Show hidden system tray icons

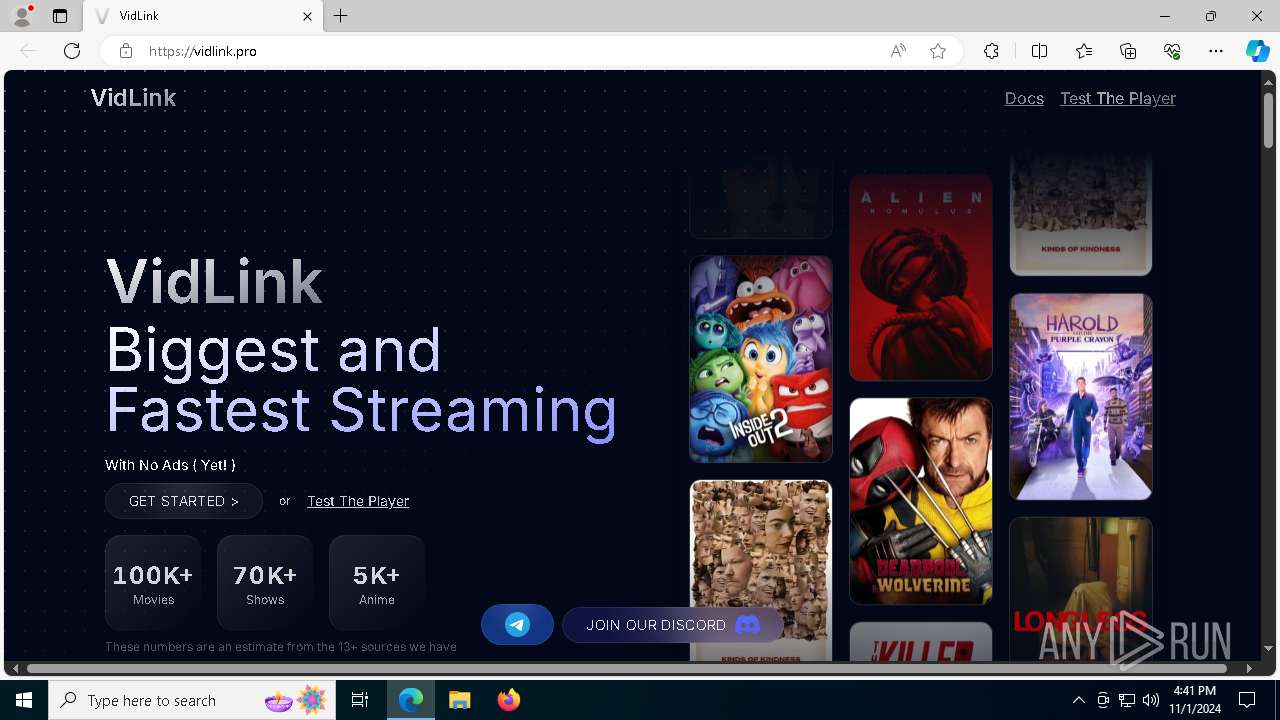click(x=1079, y=700)
